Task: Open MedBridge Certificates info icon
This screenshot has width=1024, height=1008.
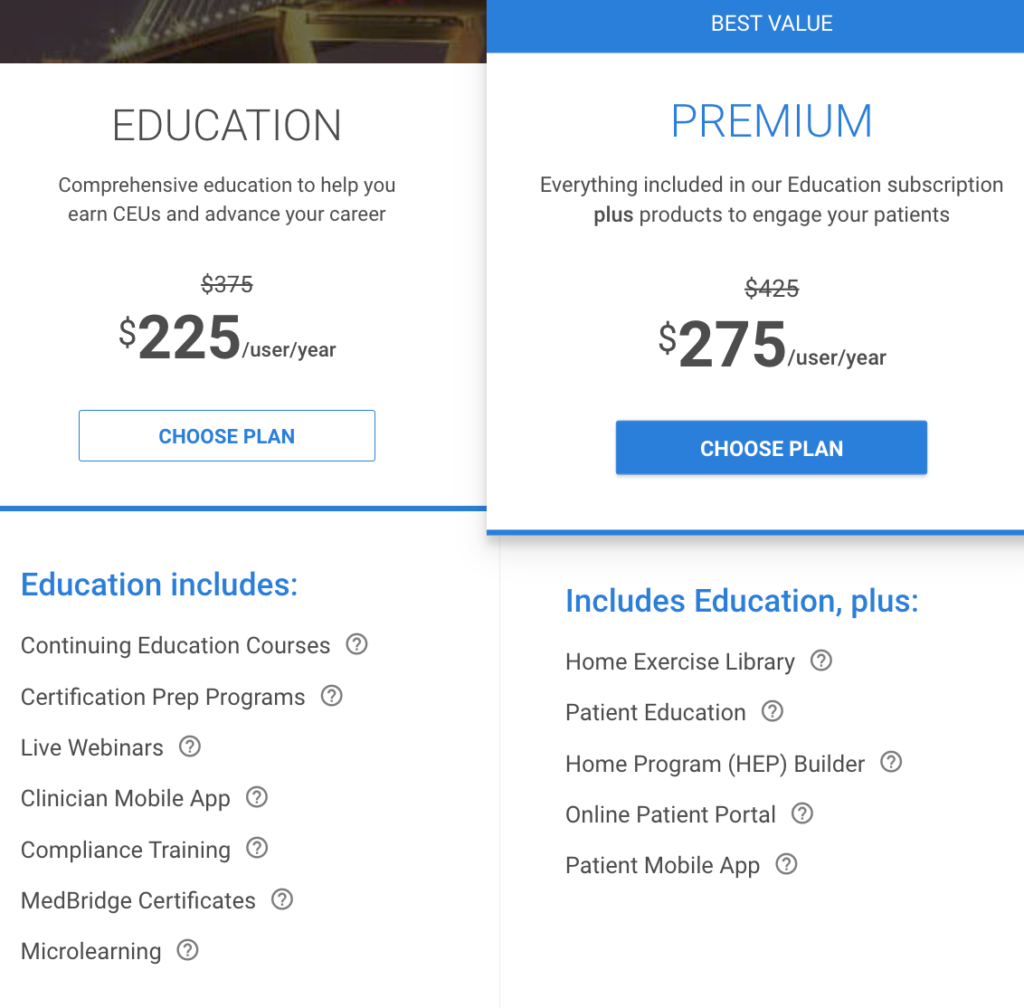Action: tap(282, 900)
